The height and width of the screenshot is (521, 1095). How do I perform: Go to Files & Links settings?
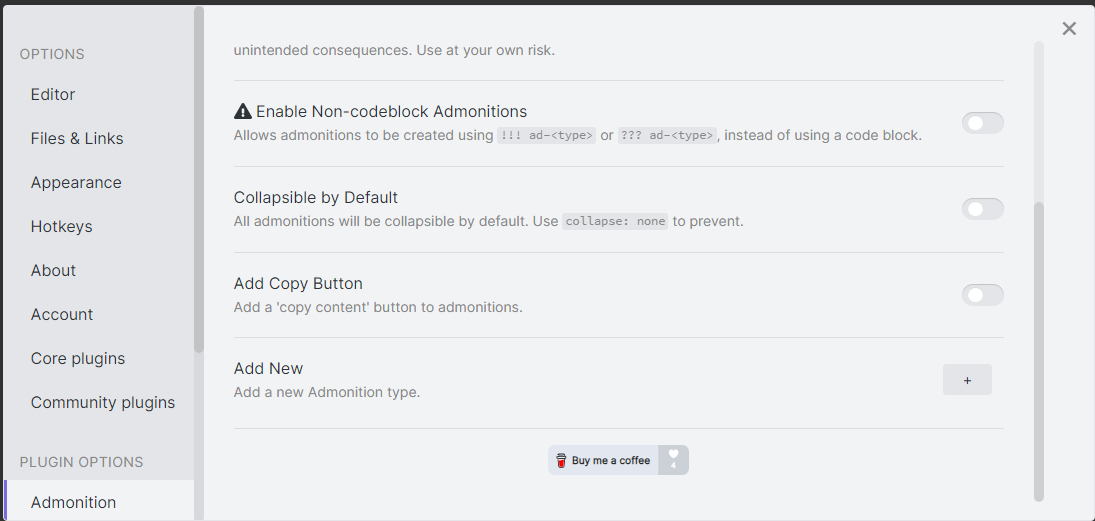click(77, 139)
